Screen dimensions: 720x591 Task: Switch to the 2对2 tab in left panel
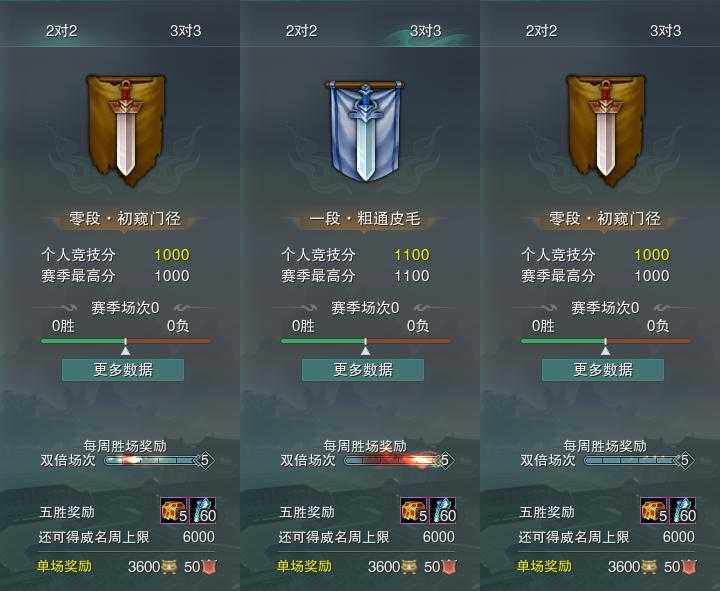[62, 31]
